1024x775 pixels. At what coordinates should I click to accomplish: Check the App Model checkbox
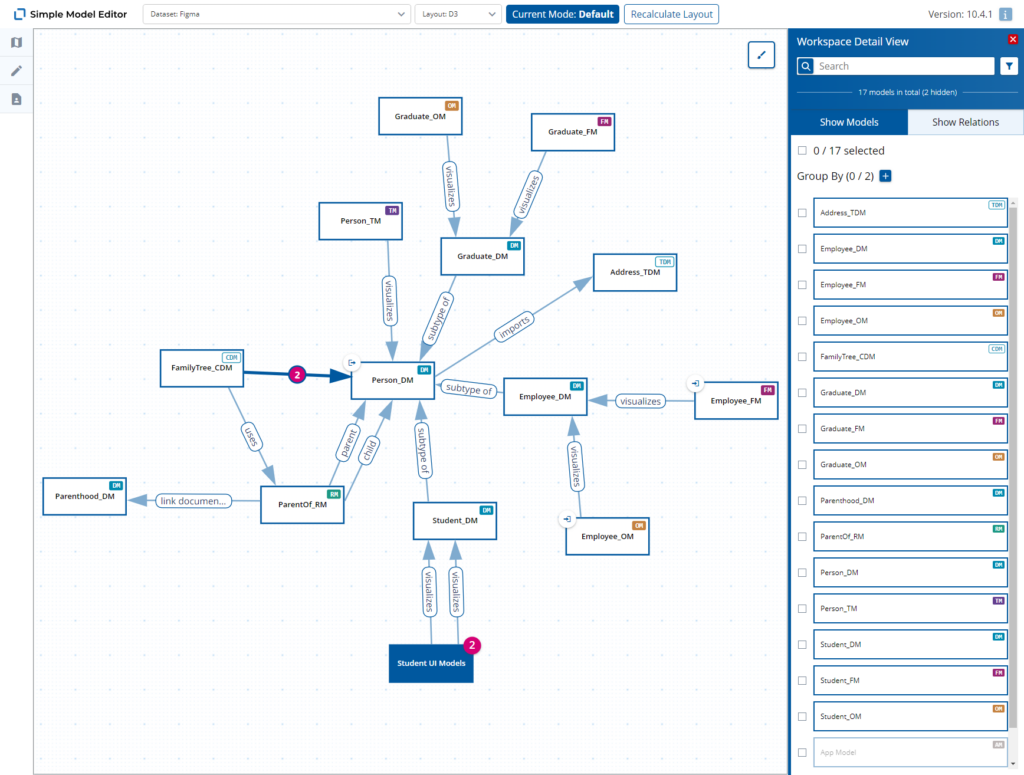802,752
